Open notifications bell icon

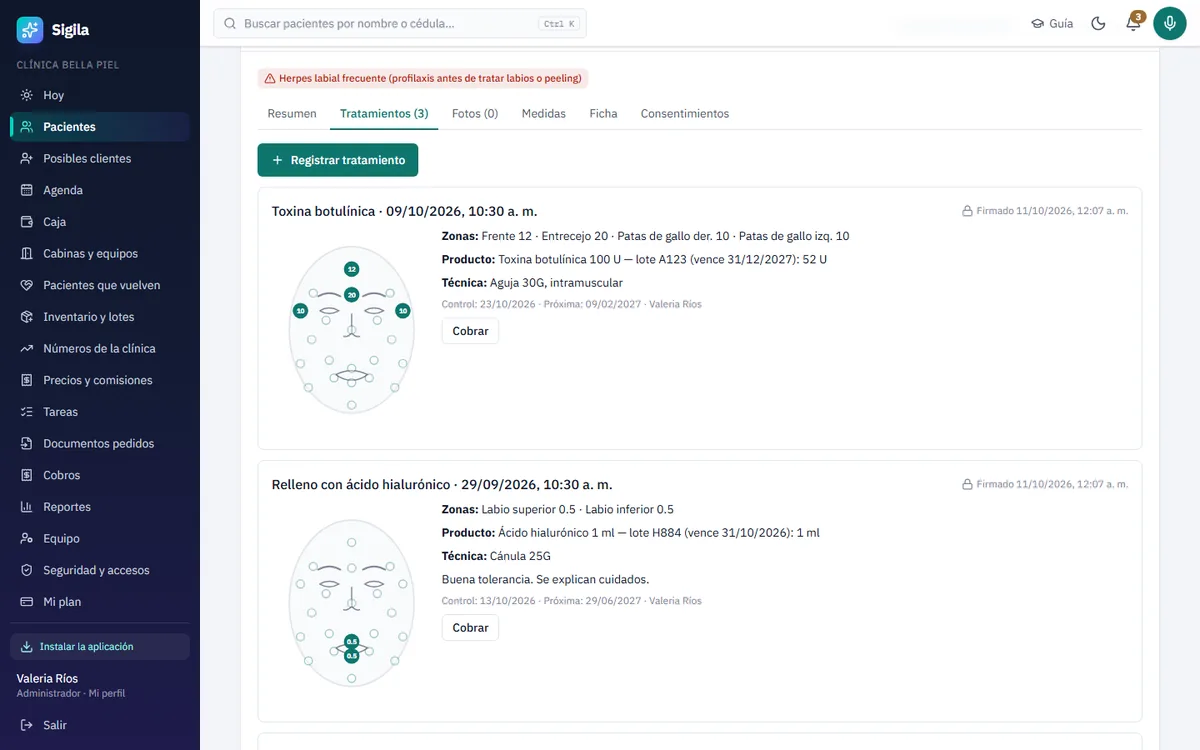(x=1133, y=23)
